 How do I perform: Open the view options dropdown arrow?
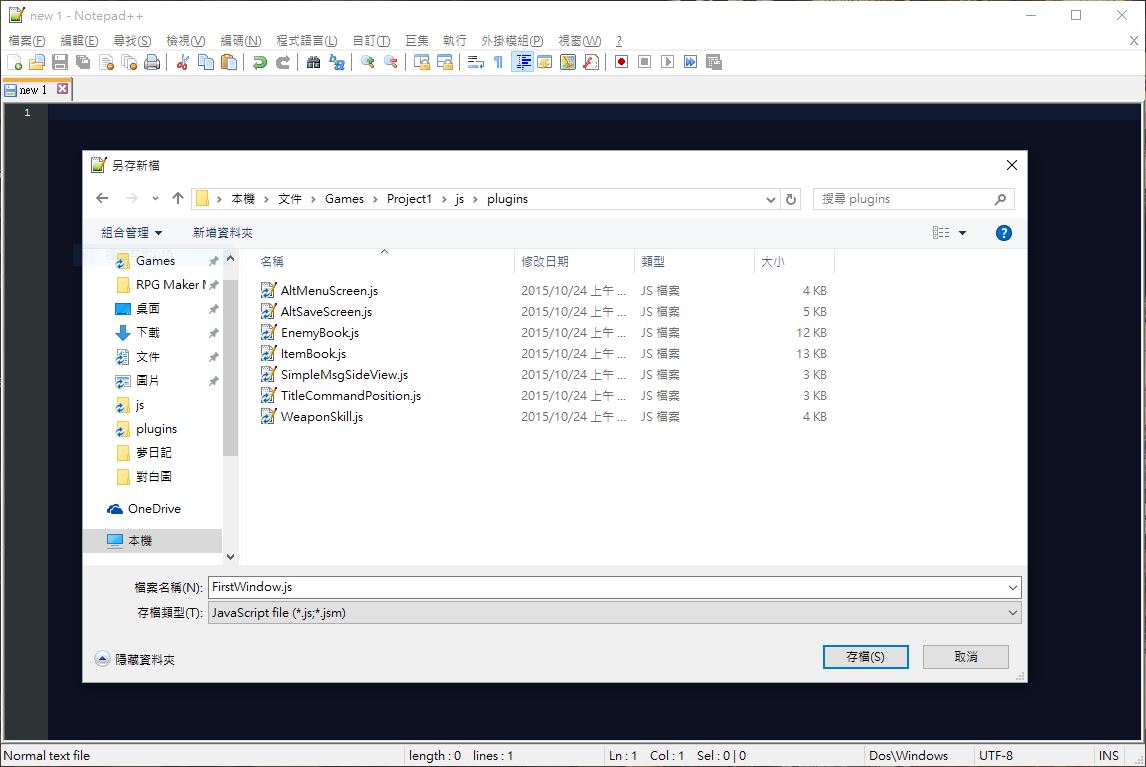(x=963, y=233)
